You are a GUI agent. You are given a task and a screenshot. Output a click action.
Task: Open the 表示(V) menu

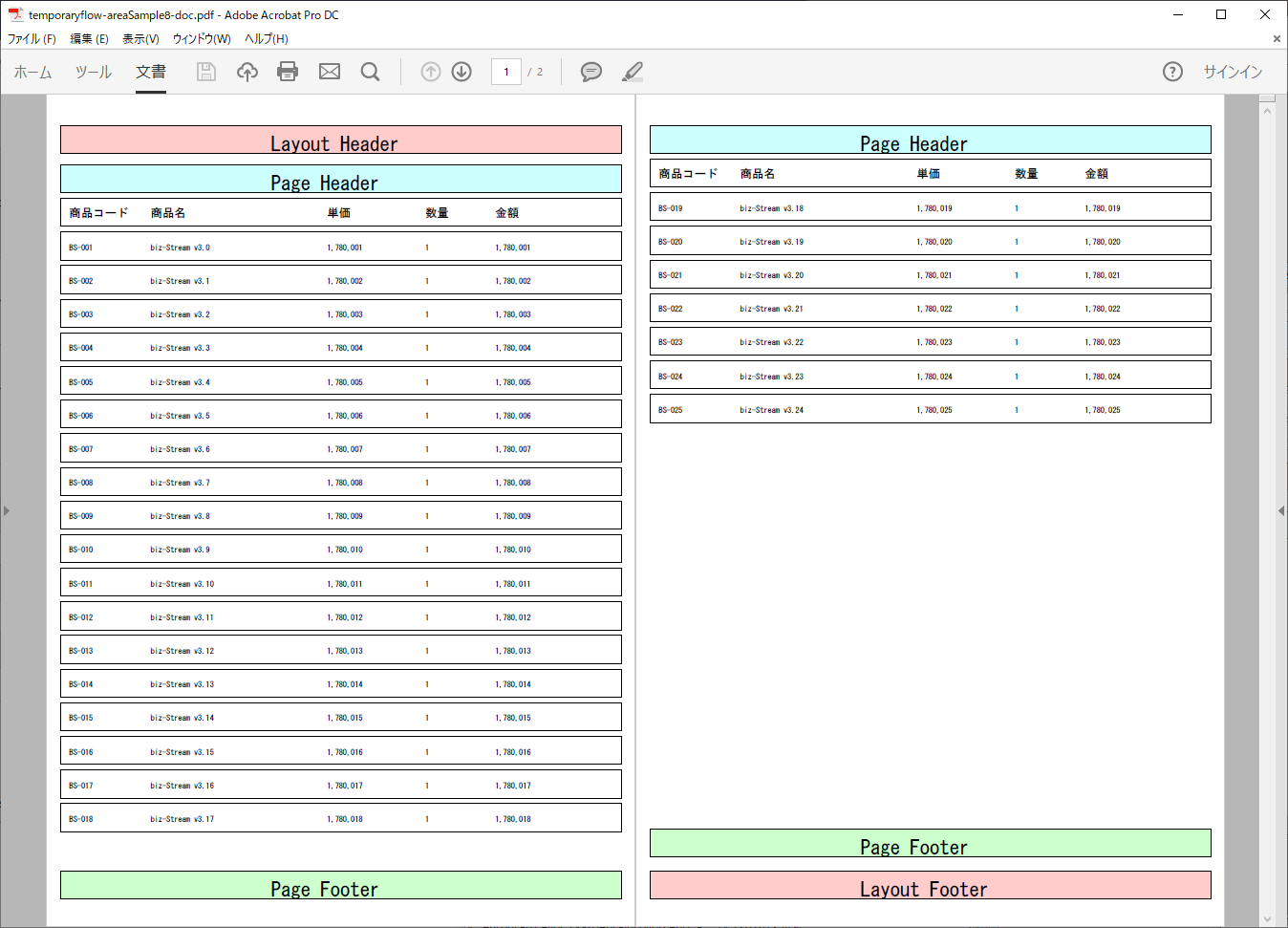[x=140, y=39]
